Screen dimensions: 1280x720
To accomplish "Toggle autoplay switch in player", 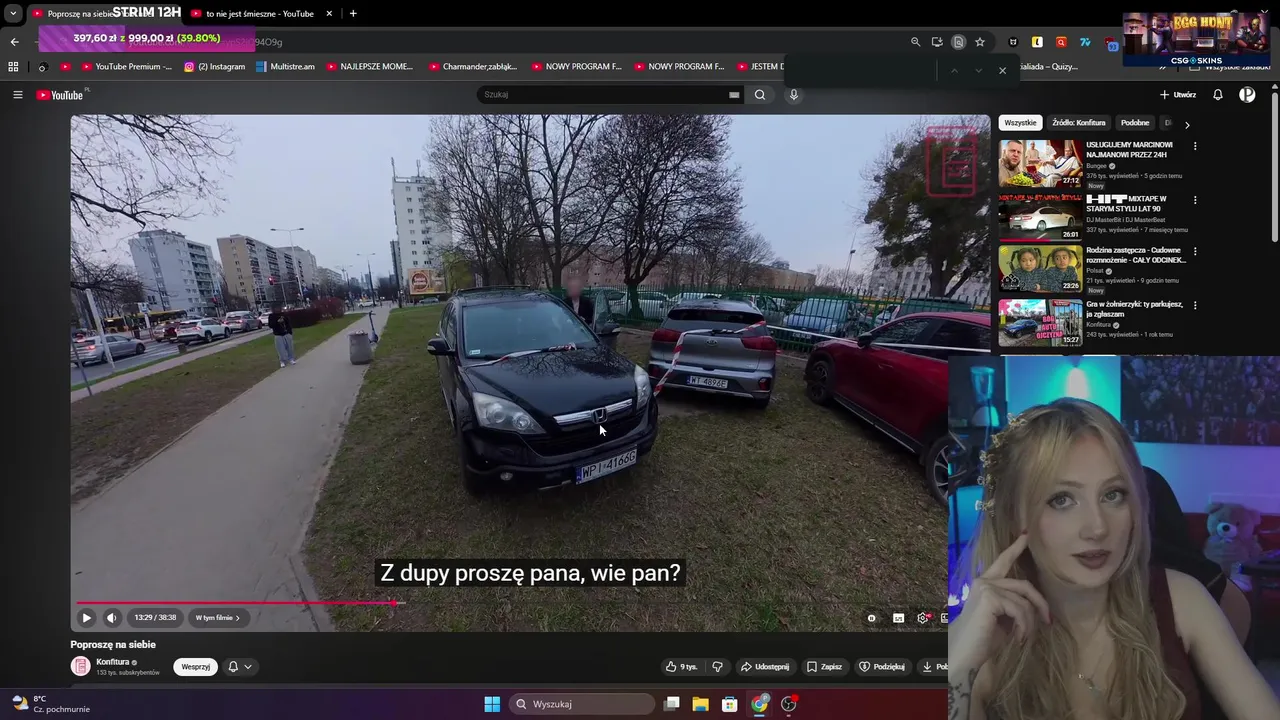I will [871, 618].
